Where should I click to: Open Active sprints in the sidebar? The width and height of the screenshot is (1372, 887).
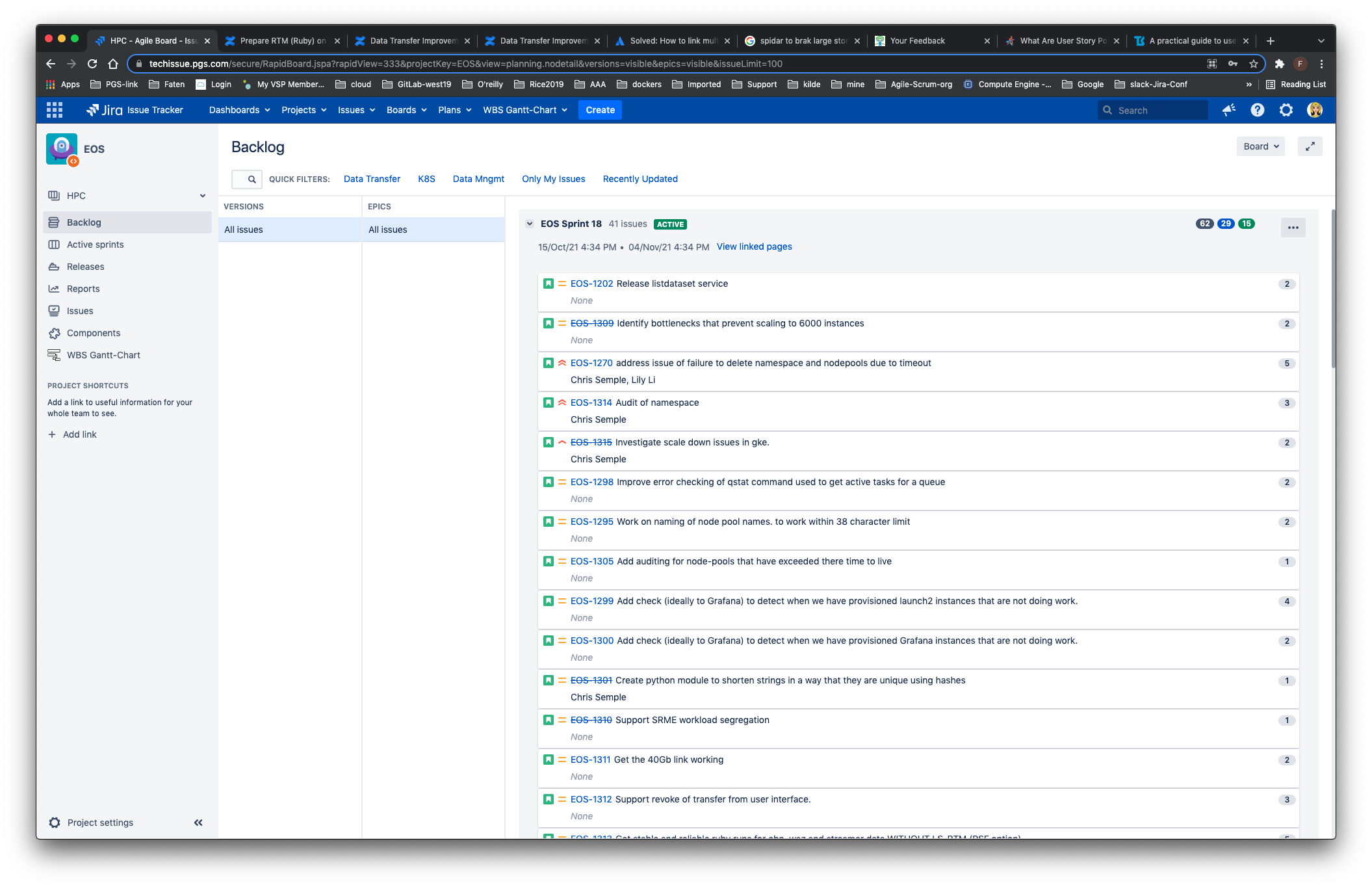coord(95,245)
